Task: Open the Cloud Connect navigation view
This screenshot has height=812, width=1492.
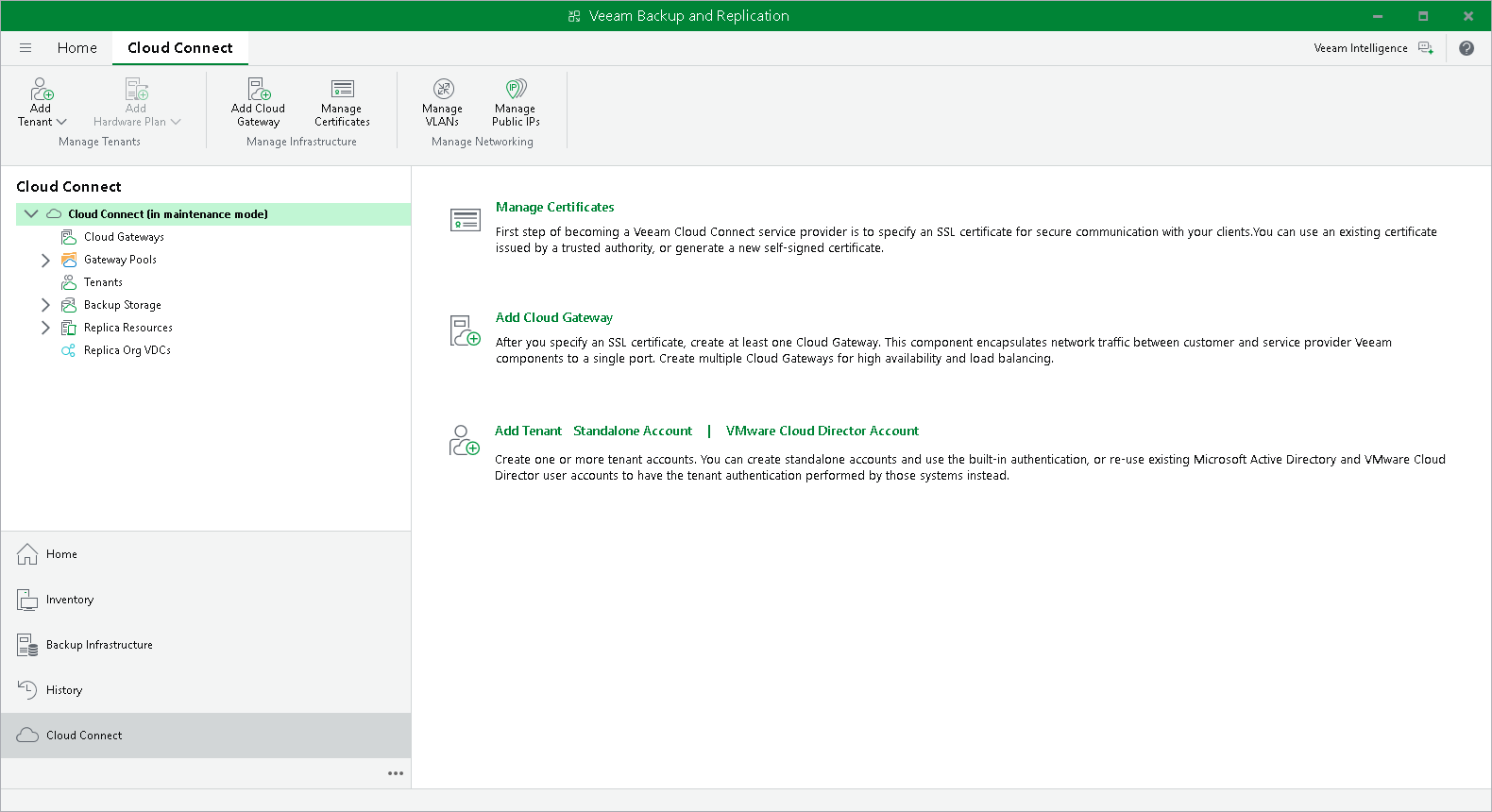Action: coord(206,736)
